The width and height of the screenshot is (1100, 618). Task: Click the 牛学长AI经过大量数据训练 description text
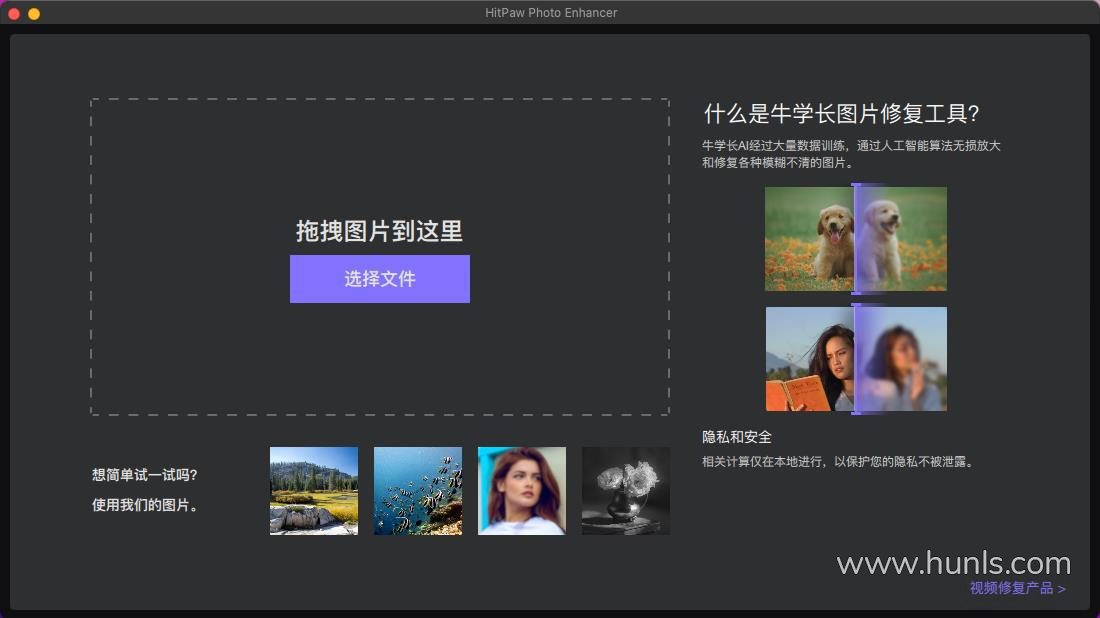[x=851, y=154]
